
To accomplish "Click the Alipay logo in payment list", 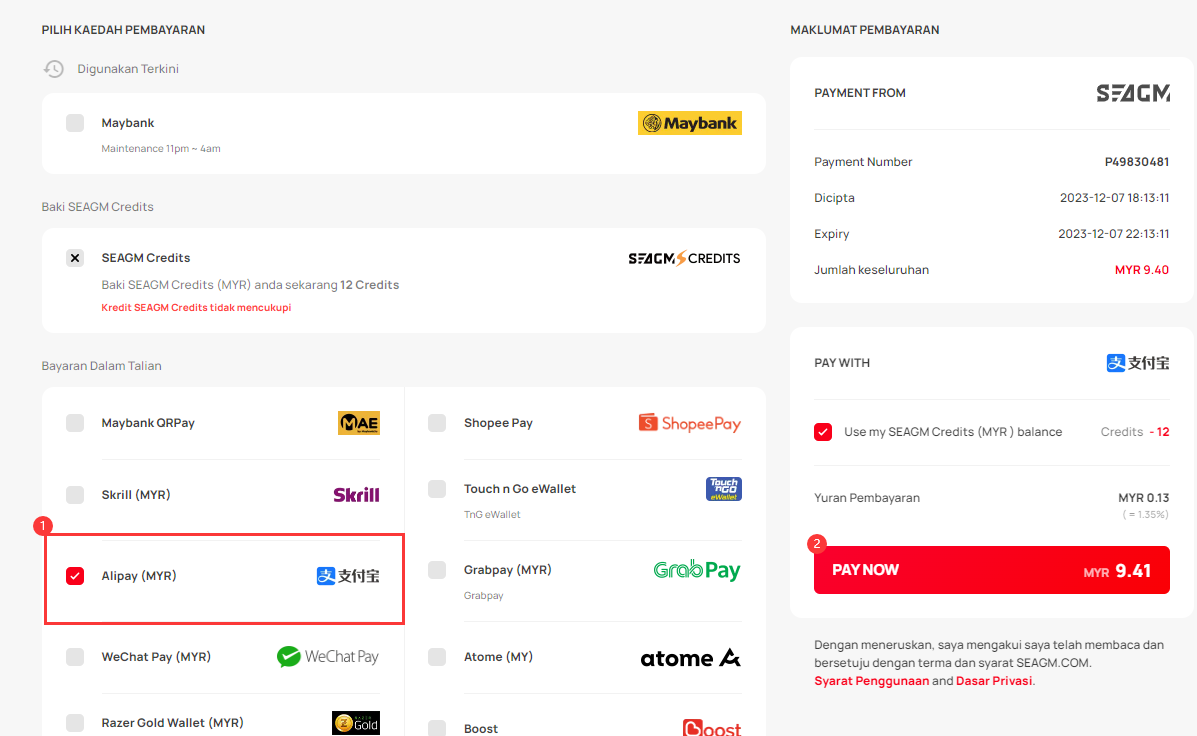I will click(348, 576).
